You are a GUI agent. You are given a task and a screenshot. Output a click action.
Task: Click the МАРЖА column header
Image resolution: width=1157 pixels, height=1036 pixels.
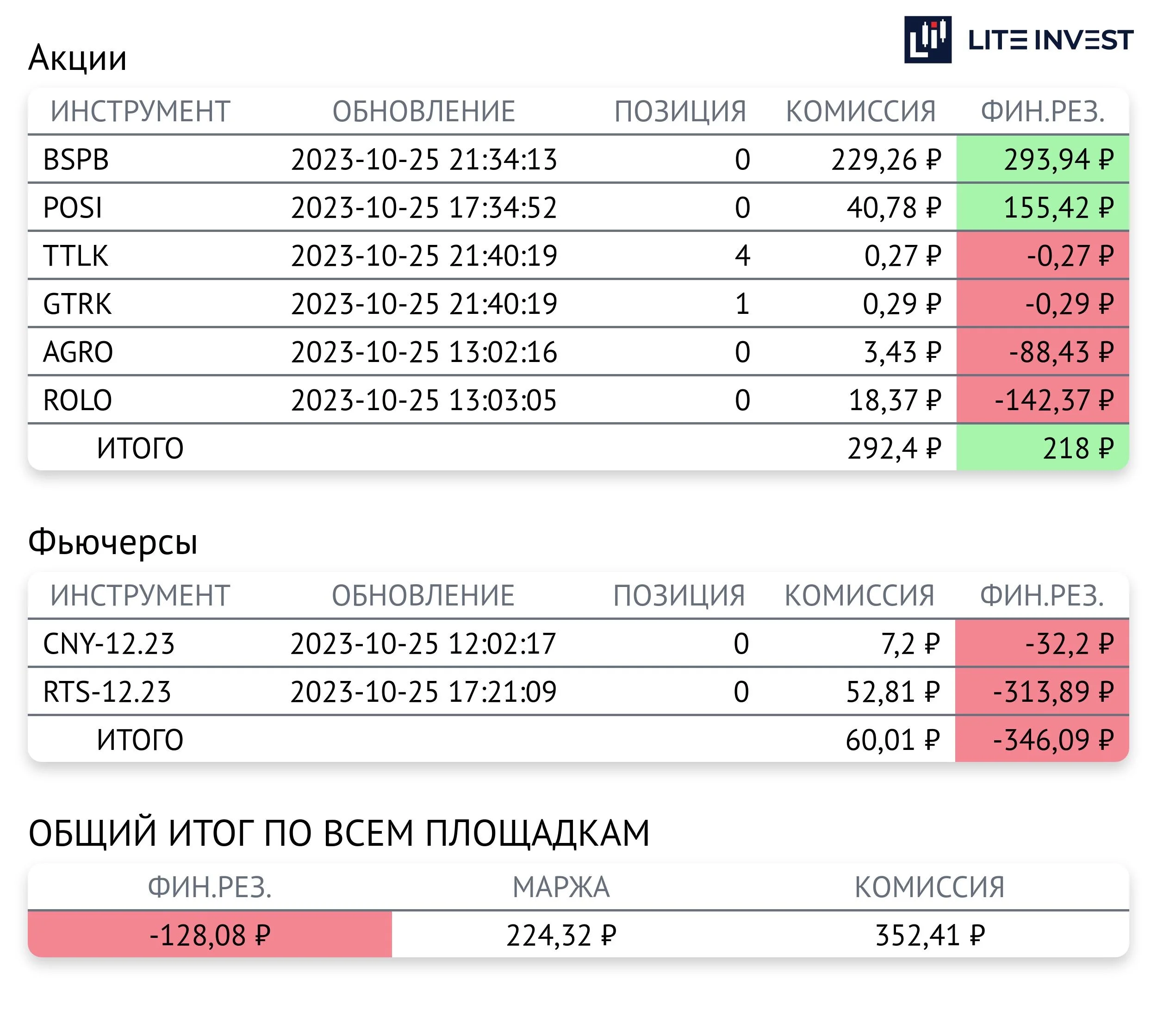pos(561,887)
